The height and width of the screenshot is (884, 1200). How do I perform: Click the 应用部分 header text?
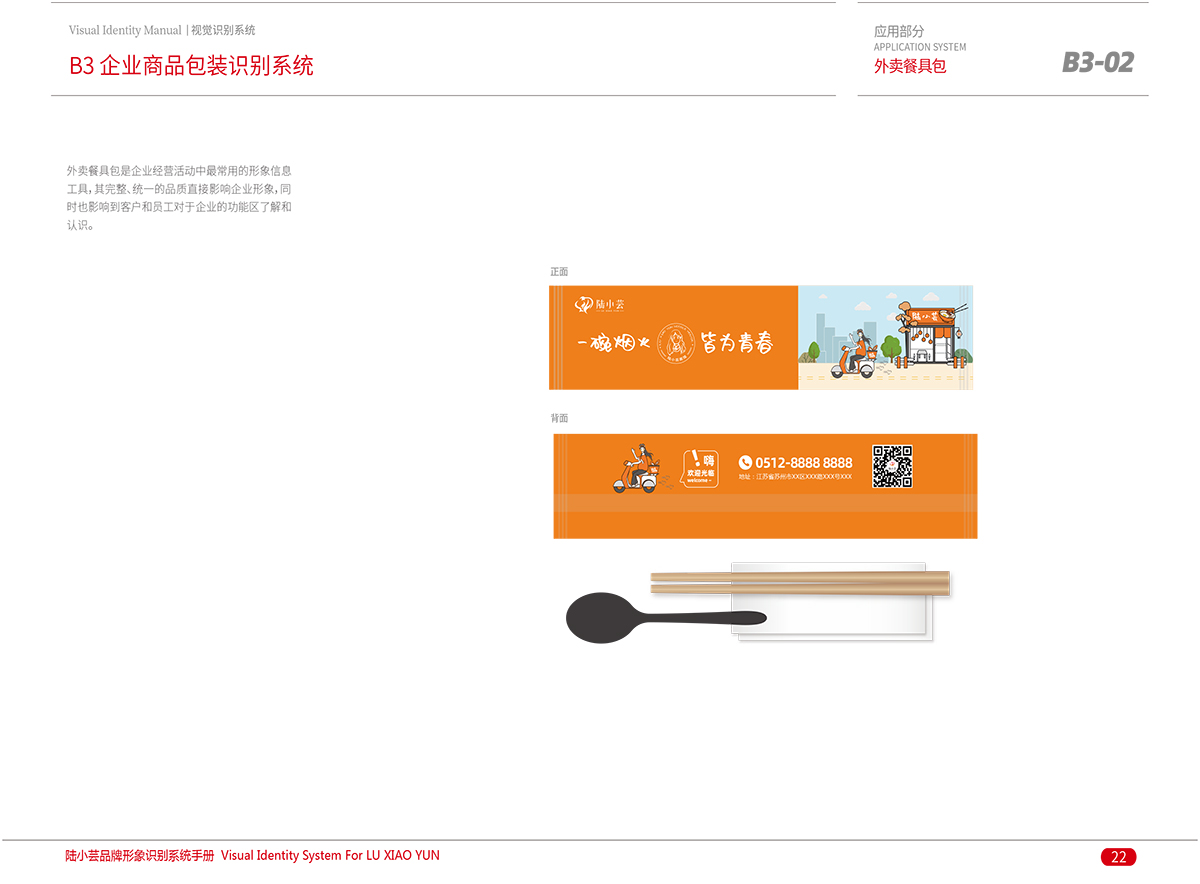pos(898,32)
